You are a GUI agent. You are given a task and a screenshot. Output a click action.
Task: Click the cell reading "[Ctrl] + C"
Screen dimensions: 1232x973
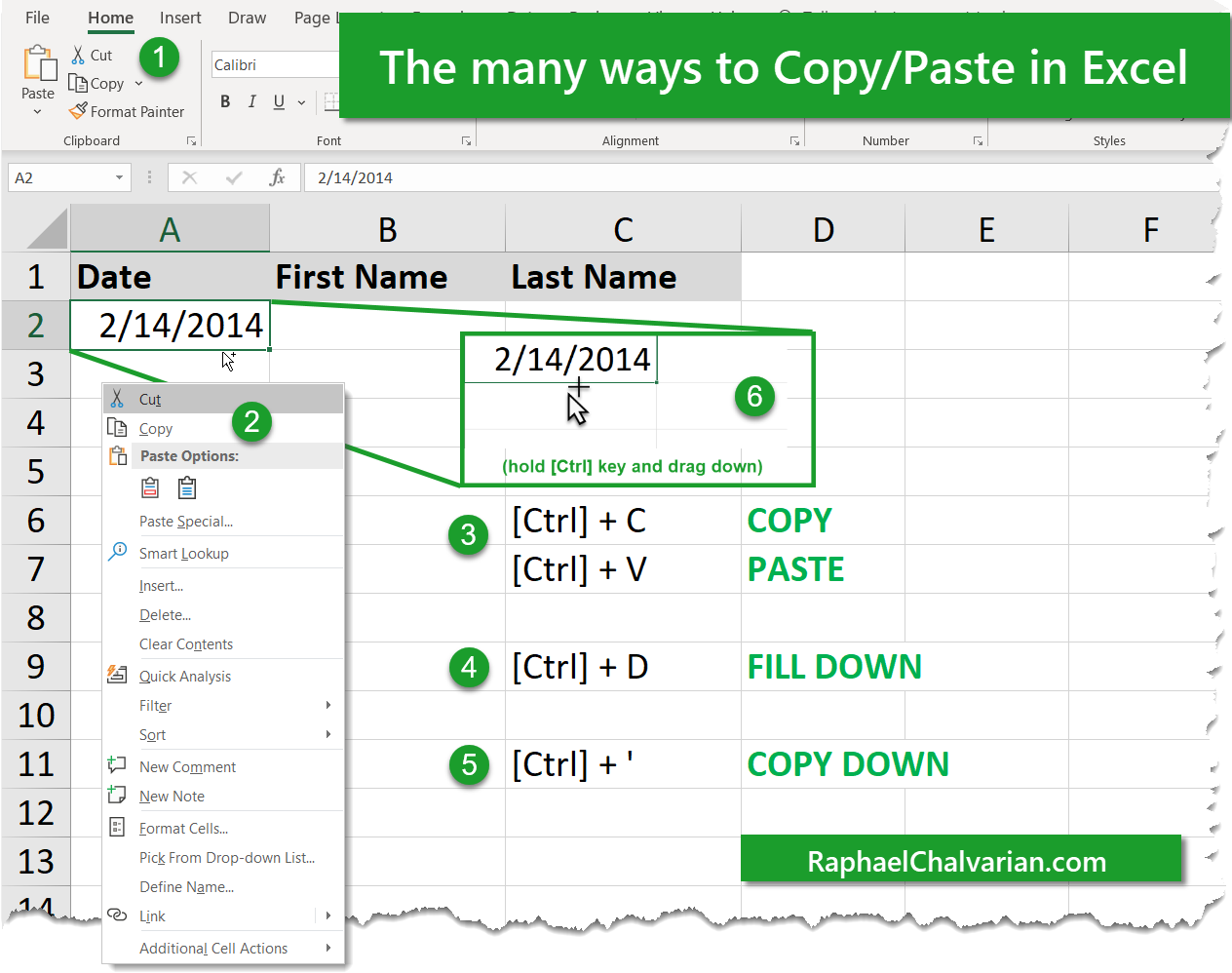(x=623, y=521)
